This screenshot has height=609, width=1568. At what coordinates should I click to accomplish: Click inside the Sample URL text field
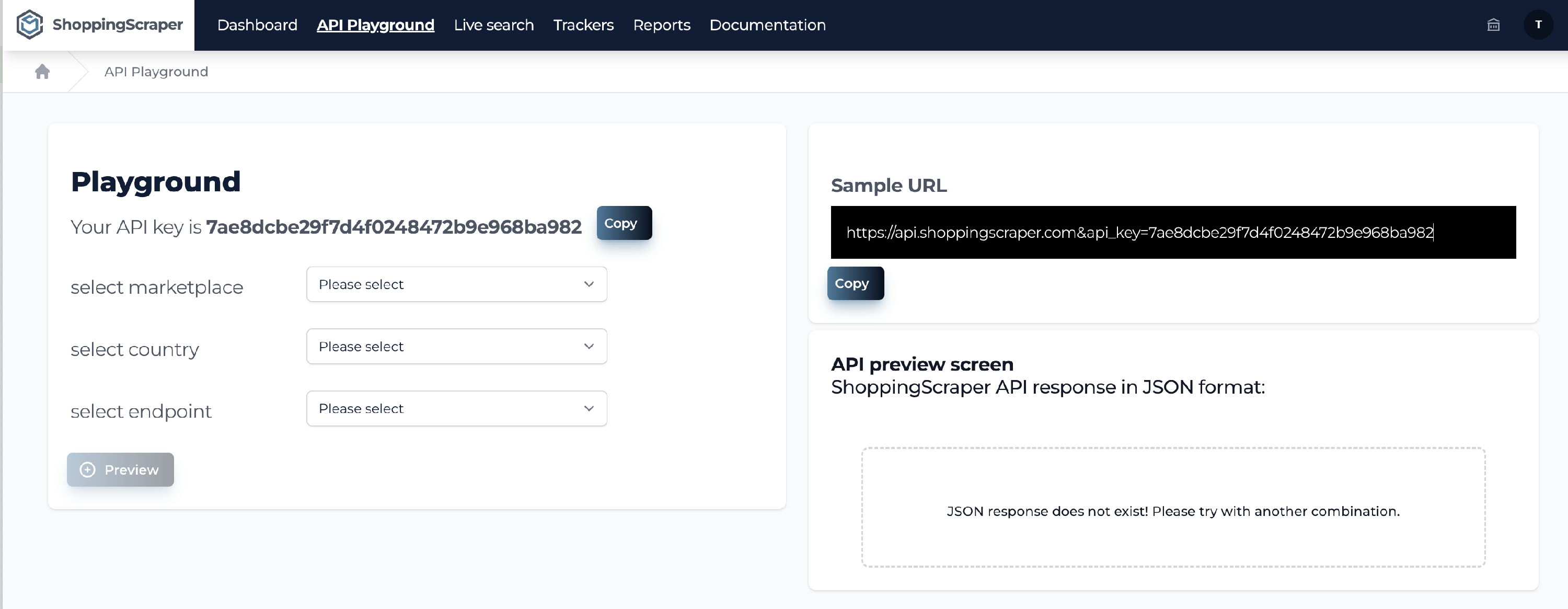[x=1172, y=233]
